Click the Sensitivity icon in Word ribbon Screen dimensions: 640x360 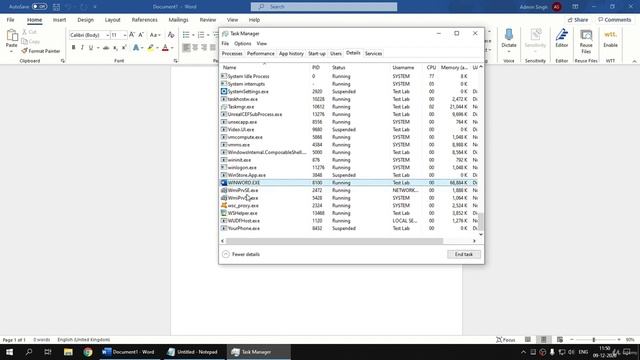click(535, 35)
